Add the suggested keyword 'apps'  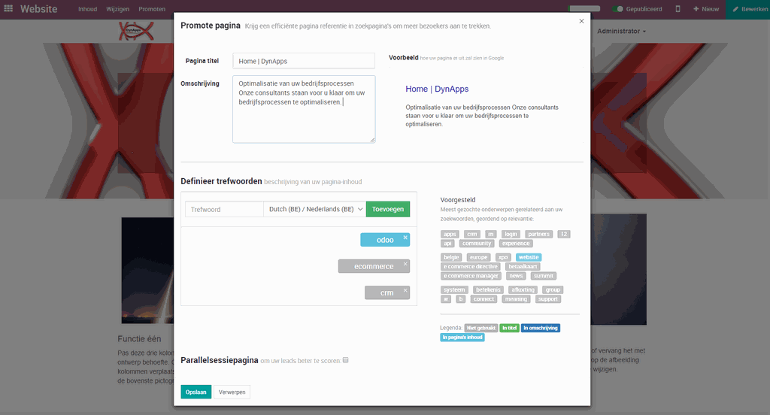(450, 234)
